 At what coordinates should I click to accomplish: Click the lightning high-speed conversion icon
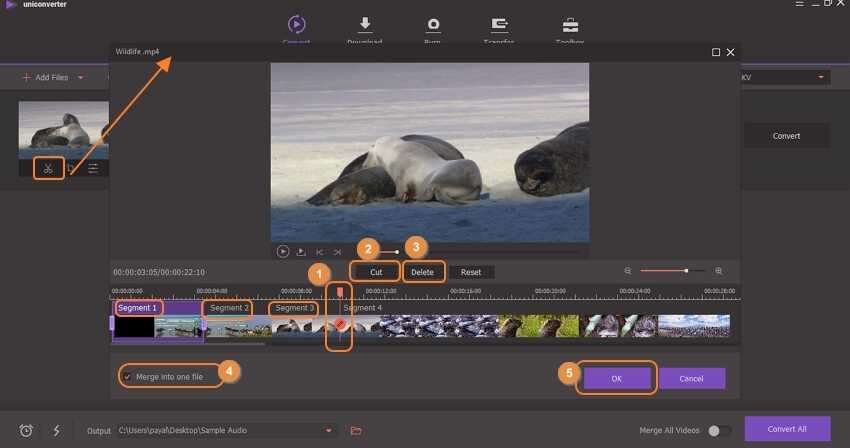click(x=56, y=430)
